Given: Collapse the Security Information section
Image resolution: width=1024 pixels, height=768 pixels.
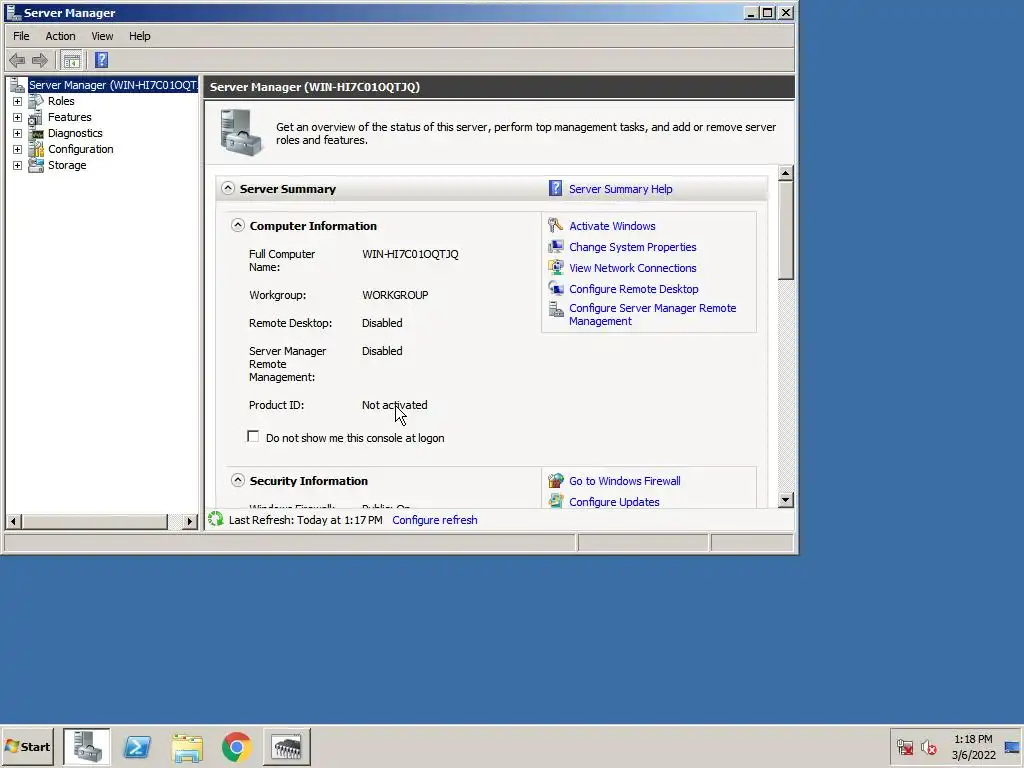Looking at the screenshot, I should (238, 481).
